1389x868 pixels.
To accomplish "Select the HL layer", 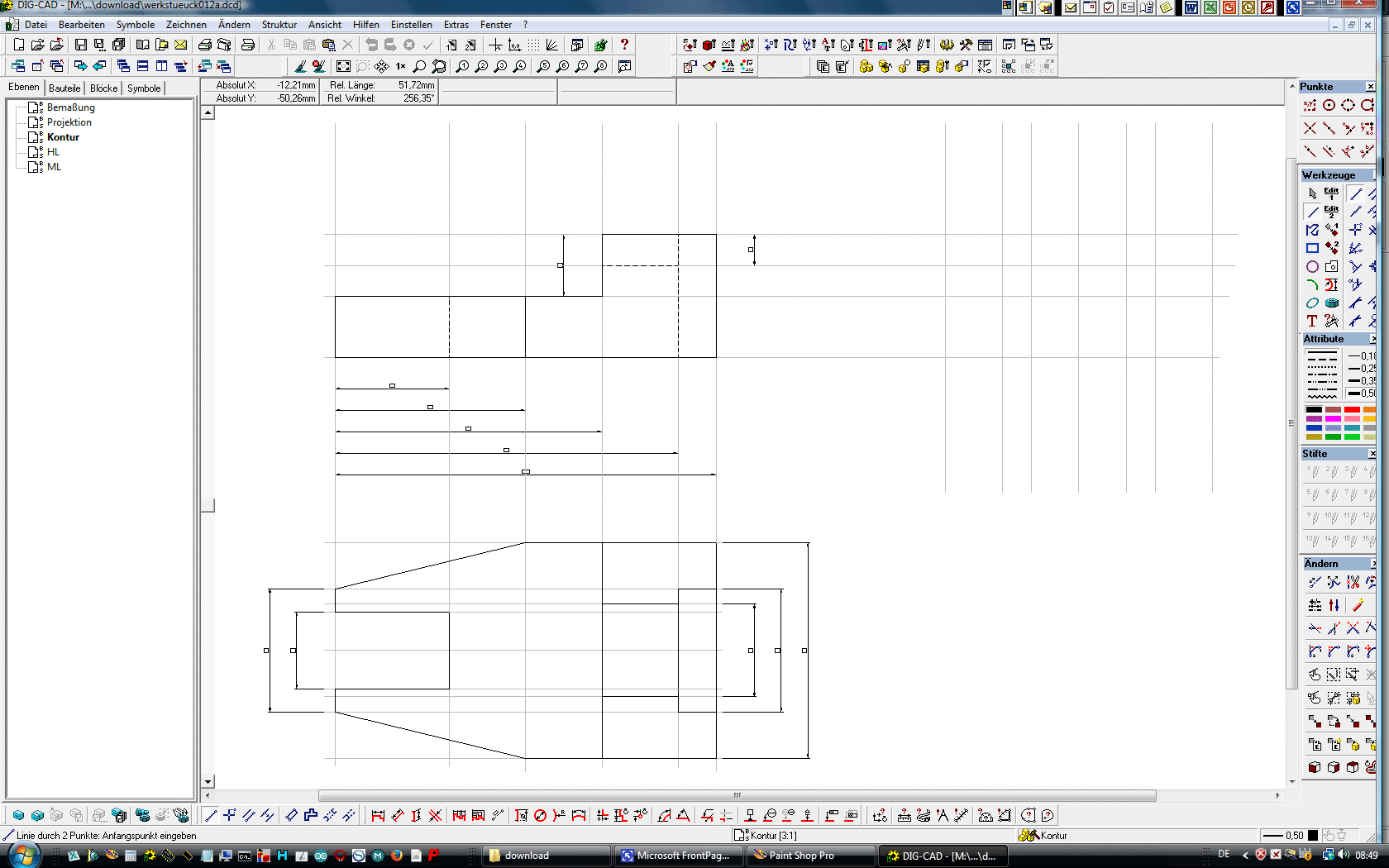I will click(x=53, y=152).
